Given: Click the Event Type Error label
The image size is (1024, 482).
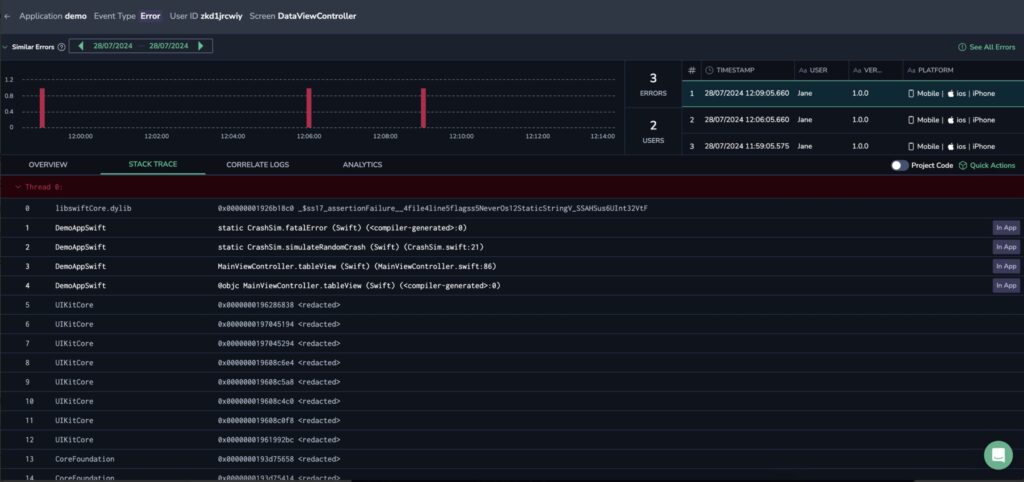Looking at the screenshot, I should pos(127,16).
